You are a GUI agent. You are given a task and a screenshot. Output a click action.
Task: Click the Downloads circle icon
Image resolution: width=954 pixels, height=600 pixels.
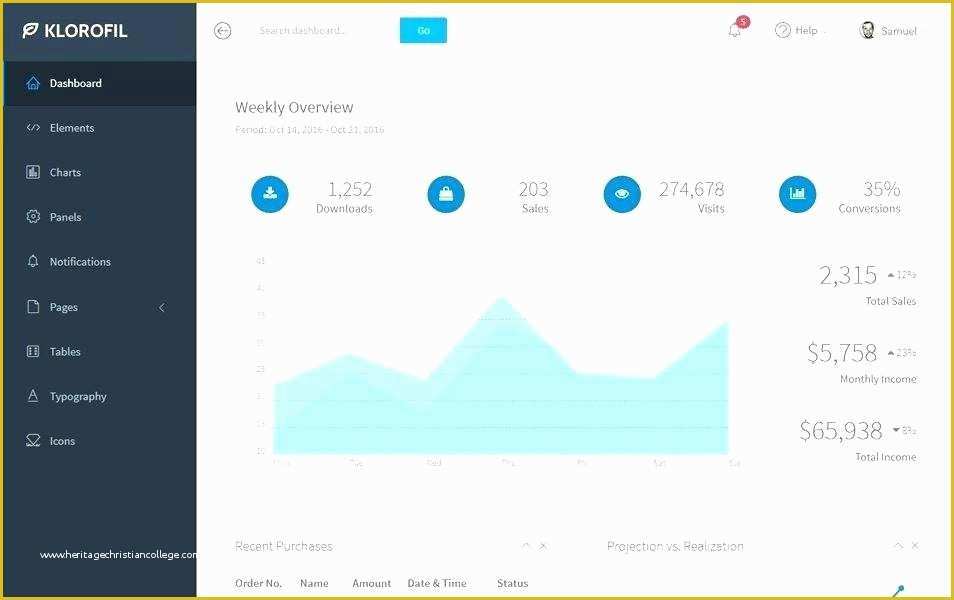tap(270, 194)
